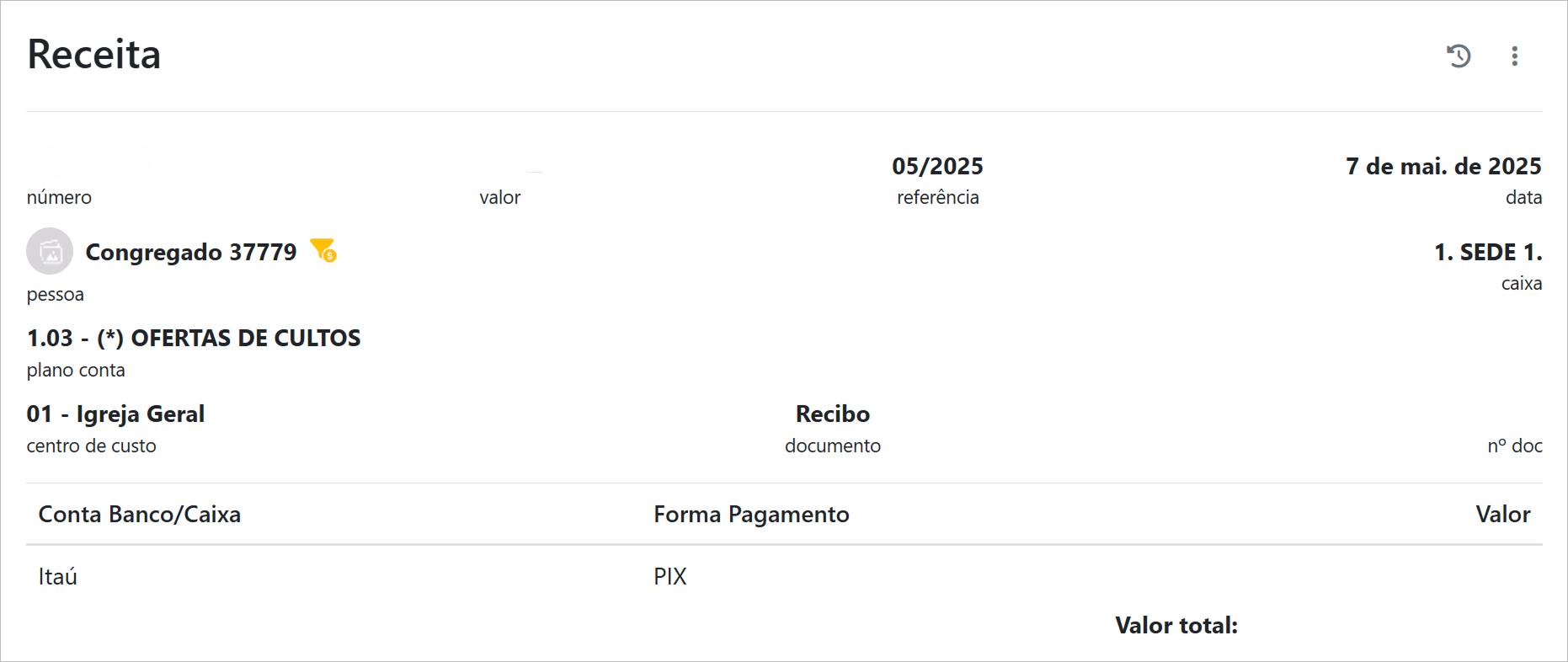Click the Recibo document type
The width and height of the screenshot is (1568, 662).
832,414
